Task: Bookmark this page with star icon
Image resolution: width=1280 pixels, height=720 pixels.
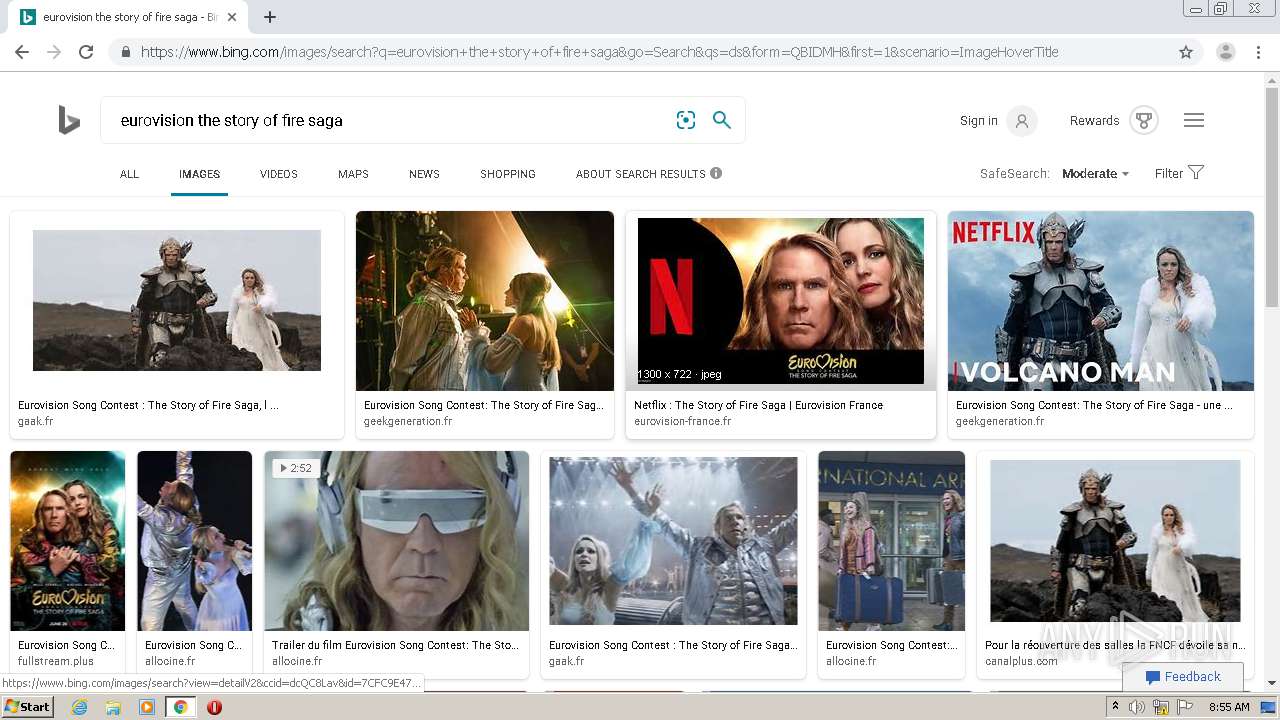Action: [1186, 52]
